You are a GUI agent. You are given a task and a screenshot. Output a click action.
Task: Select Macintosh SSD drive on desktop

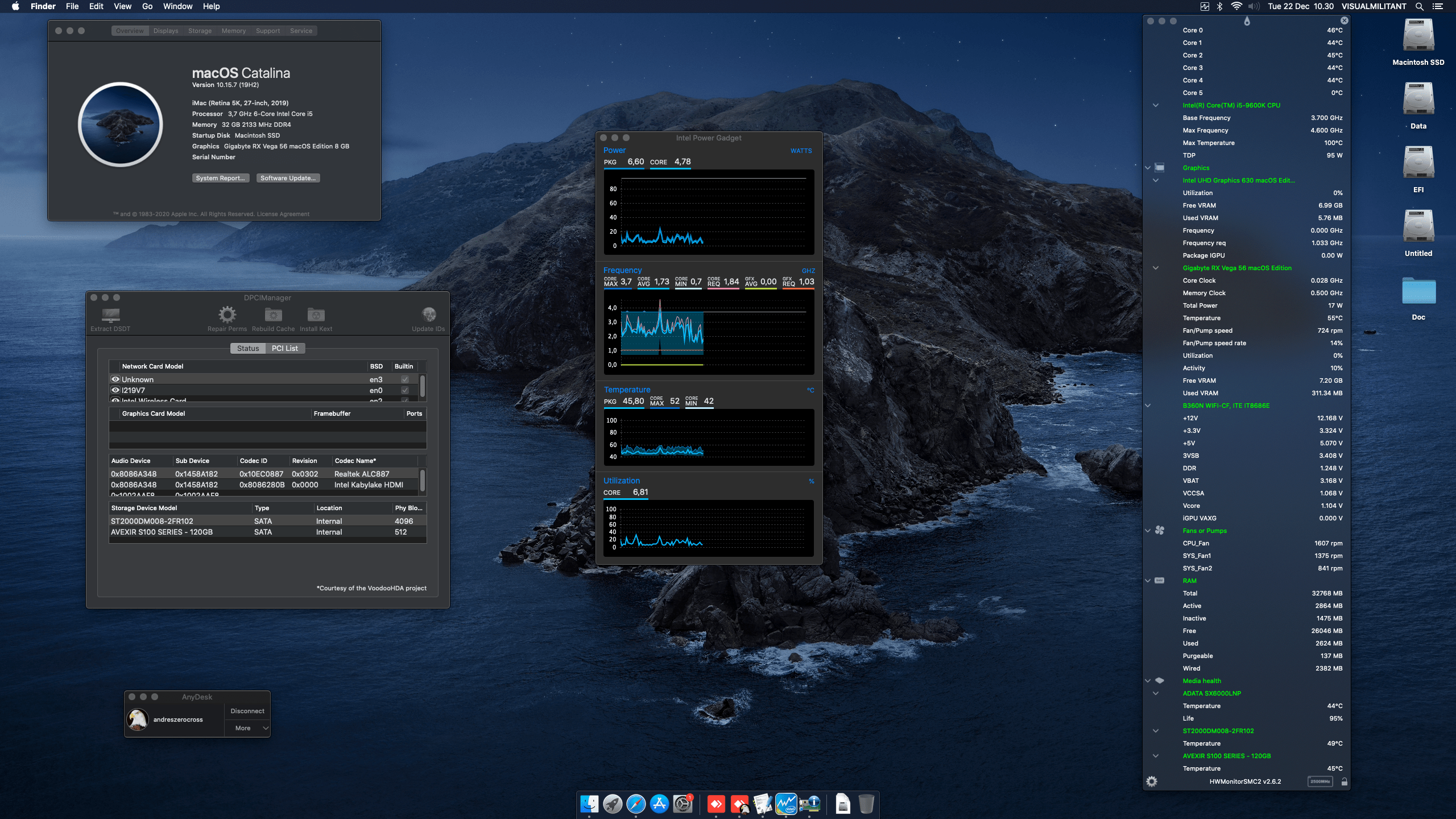(x=1418, y=36)
